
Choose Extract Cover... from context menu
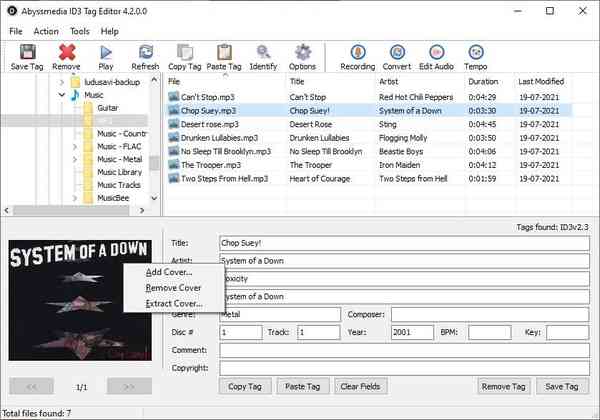(x=174, y=303)
